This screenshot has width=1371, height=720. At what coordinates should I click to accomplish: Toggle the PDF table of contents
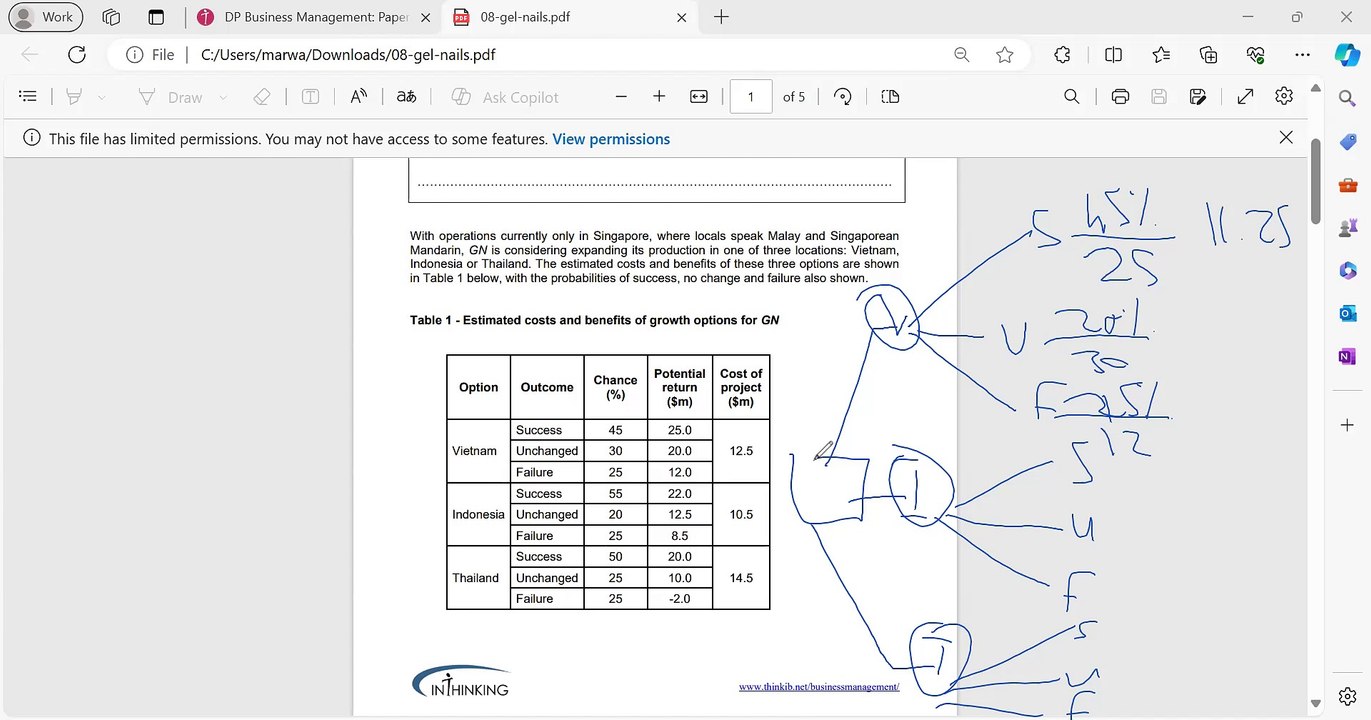pyautogui.click(x=28, y=97)
